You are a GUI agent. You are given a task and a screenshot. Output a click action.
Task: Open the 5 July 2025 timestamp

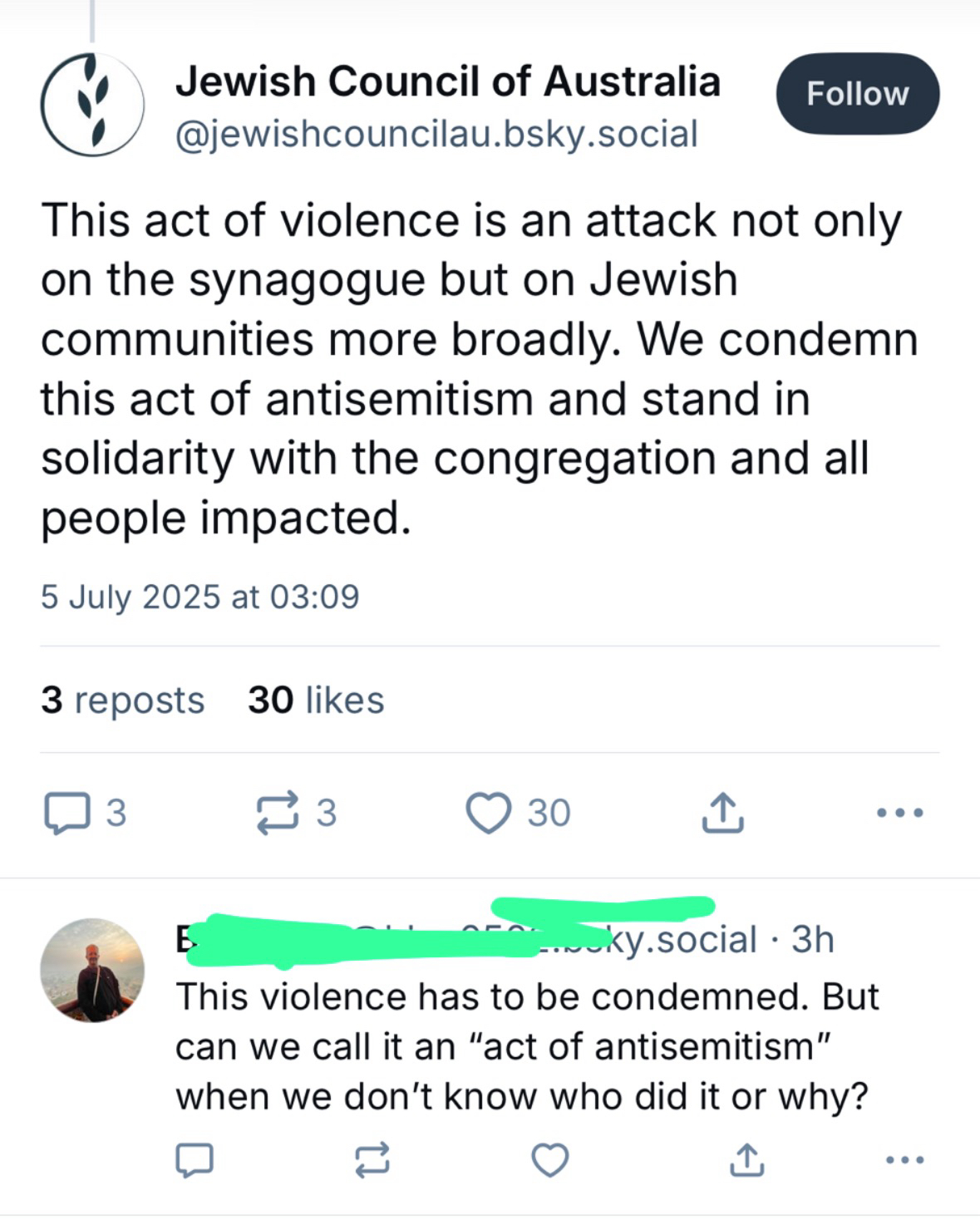pyautogui.click(x=199, y=597)
